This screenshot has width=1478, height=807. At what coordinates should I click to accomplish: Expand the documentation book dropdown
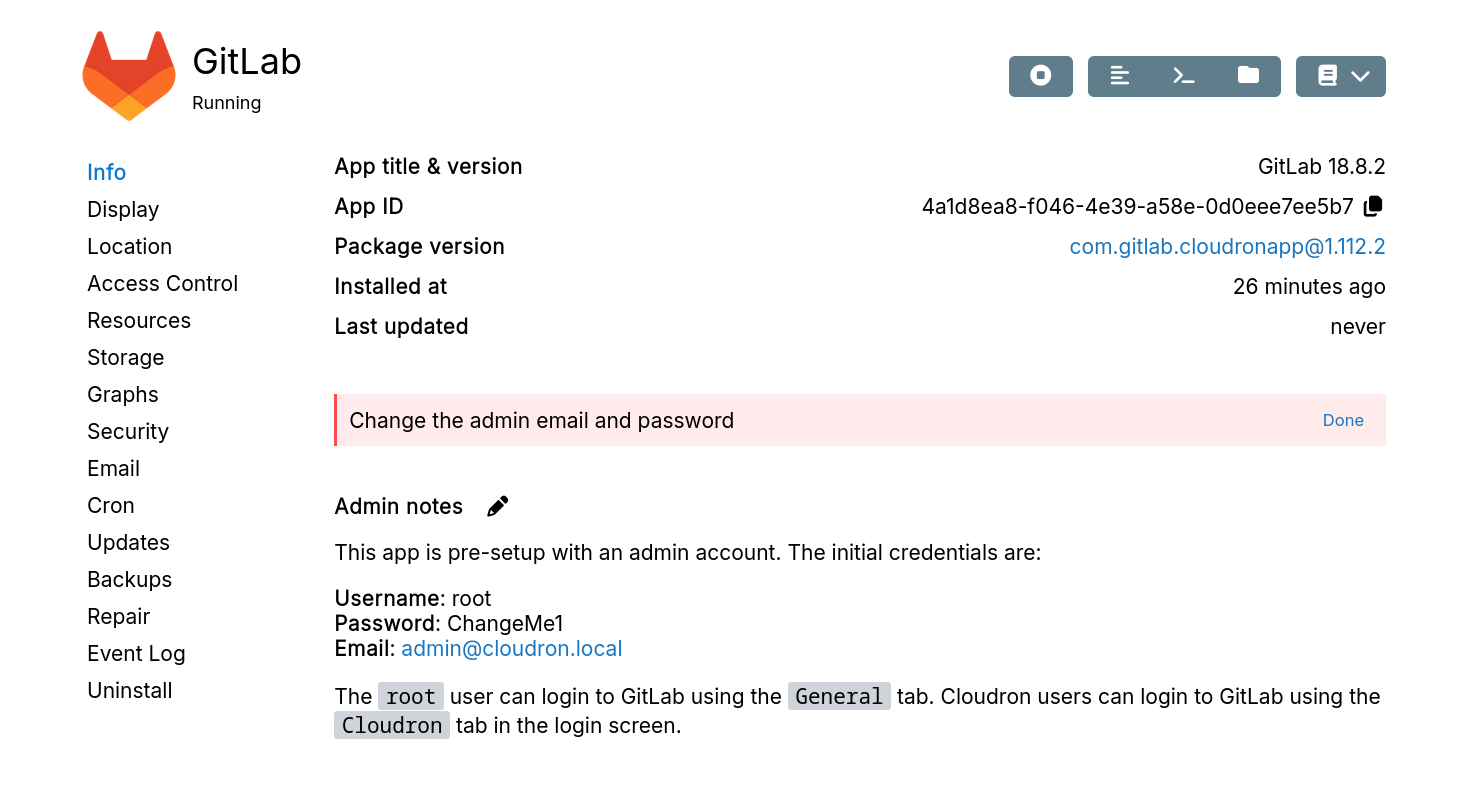[x=1340, y=76]
